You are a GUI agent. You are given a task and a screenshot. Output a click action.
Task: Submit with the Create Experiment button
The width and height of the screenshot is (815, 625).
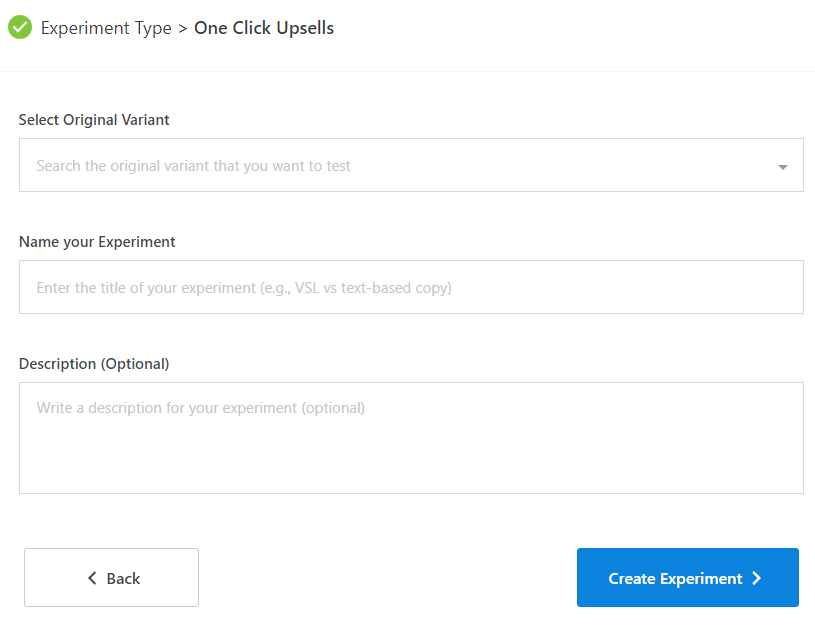click(688, 577)
